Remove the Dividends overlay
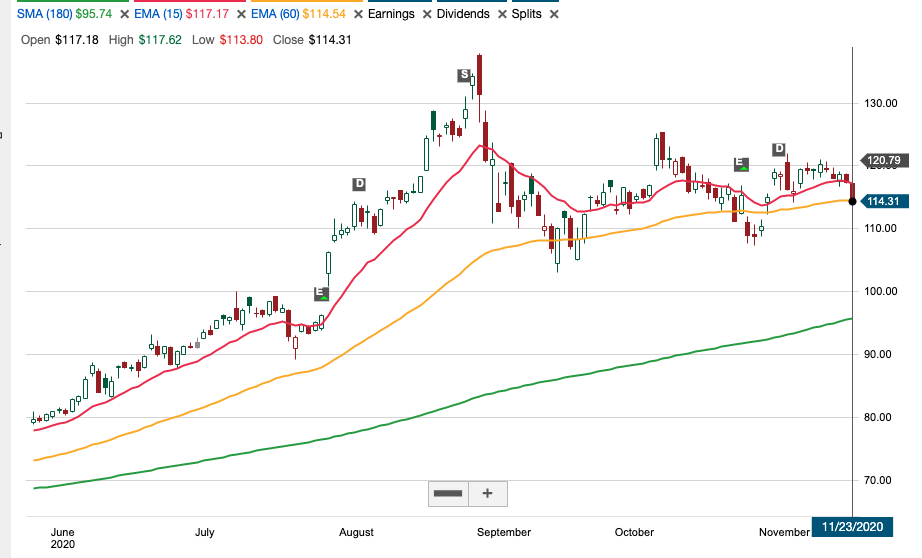922x558 pixels. click(502, 14)
